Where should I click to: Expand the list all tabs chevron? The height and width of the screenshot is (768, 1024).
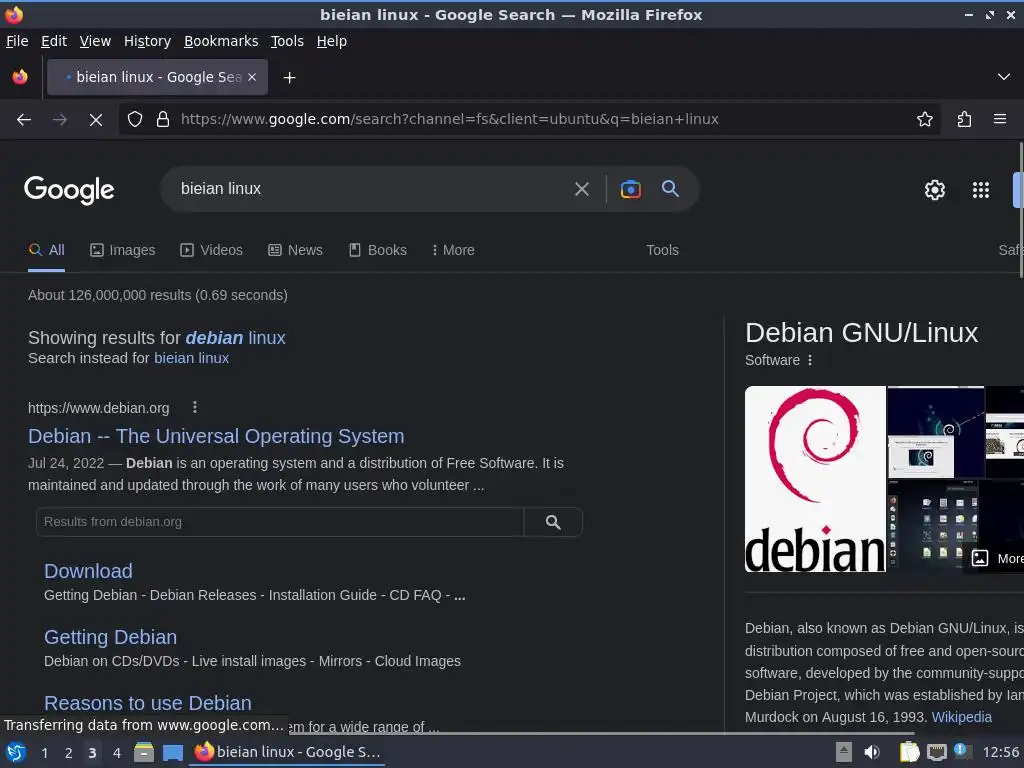click(x=1004, y=77)
